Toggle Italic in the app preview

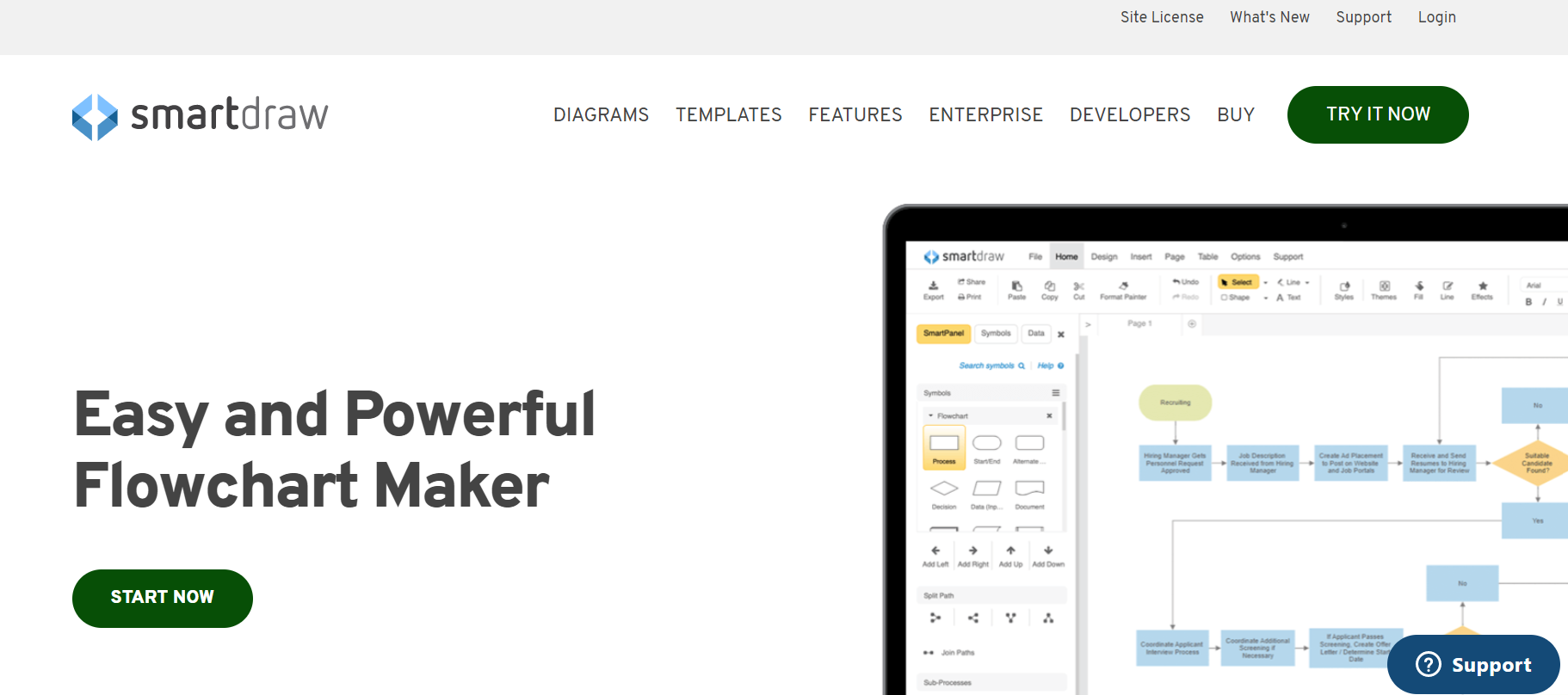(x=1544, y=302)
